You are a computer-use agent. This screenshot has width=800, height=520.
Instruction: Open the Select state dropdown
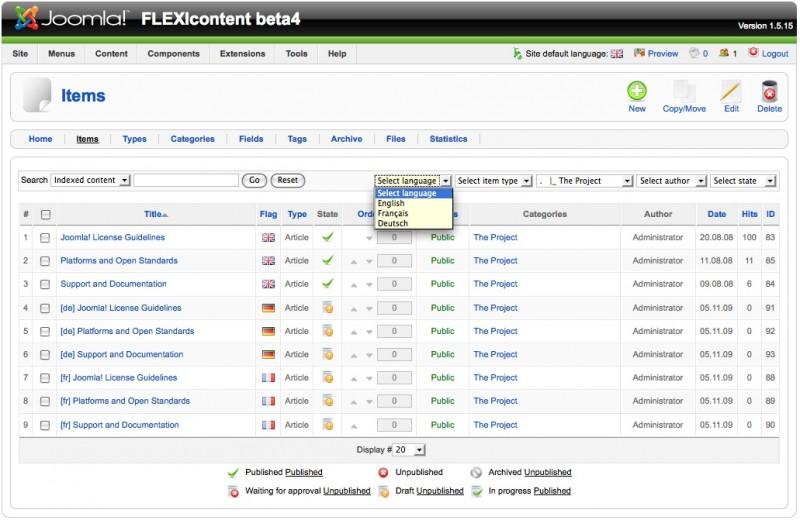coord(743,181)
